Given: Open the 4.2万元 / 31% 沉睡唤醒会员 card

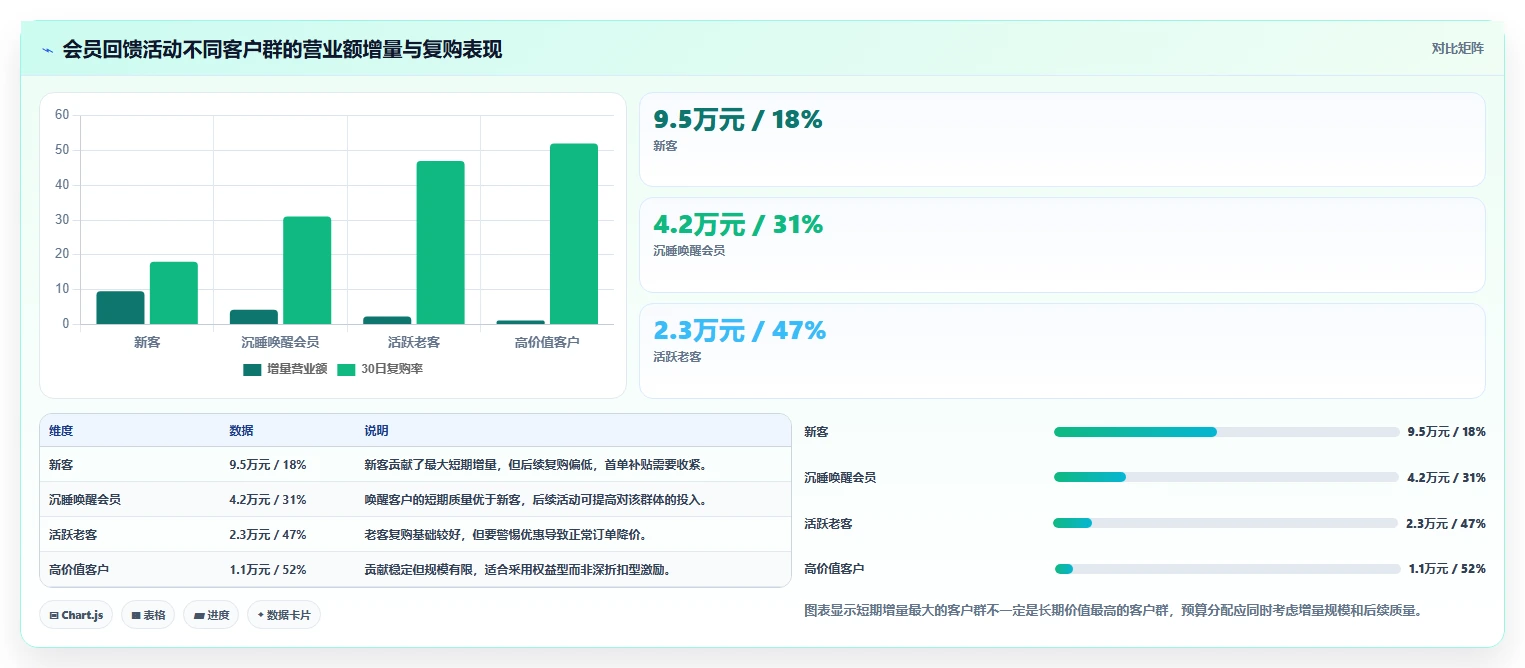Looking at the screenshot, I should point(1062,245).
